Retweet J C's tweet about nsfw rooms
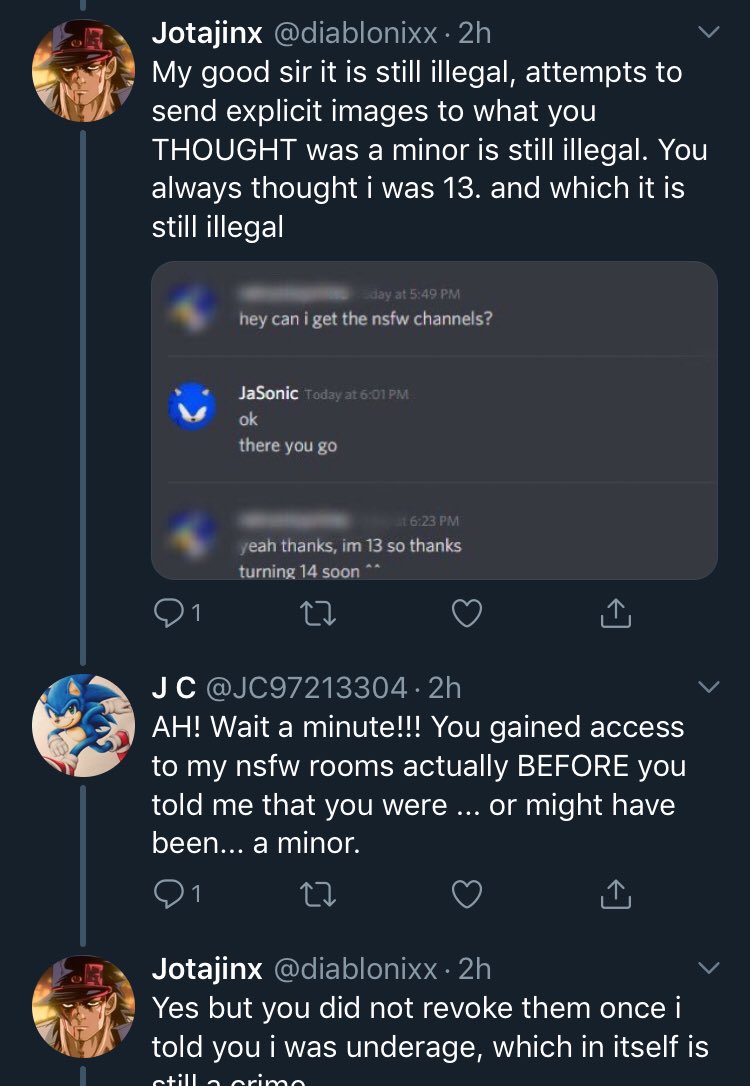 coord(316,894)
